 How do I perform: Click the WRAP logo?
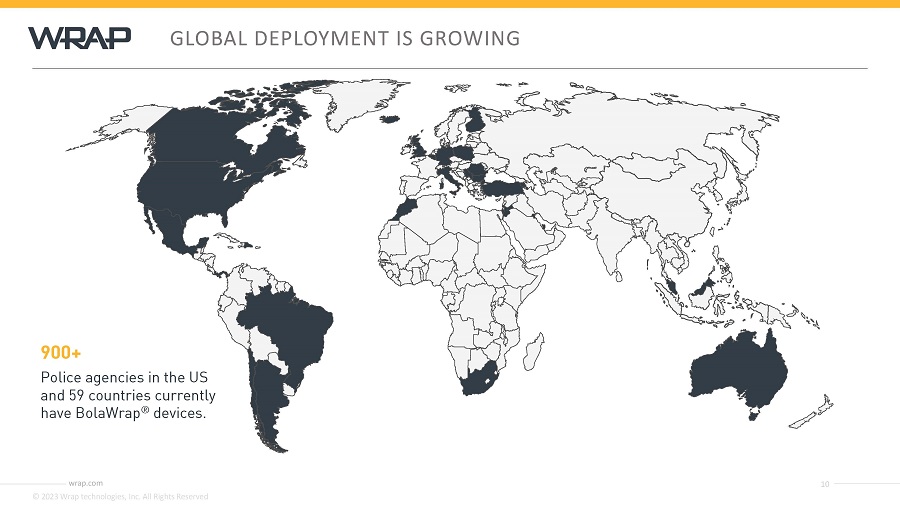click(x=80, y=38)
